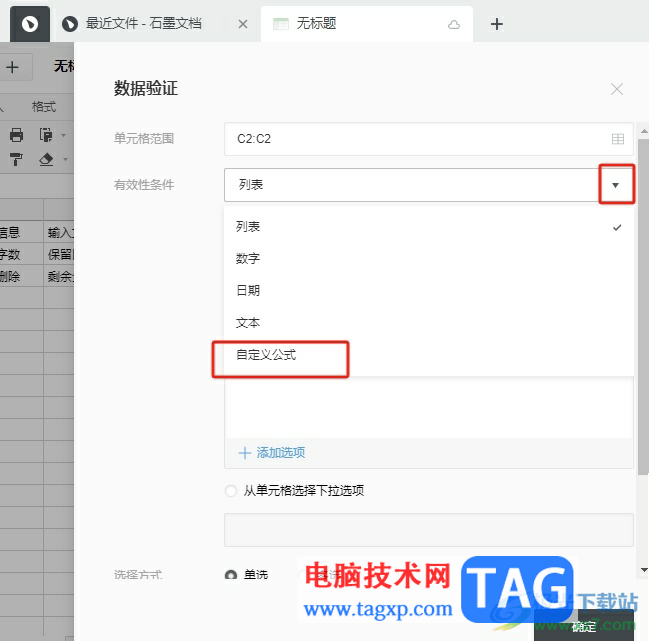Click the dialog scrollbar up arrow
Image resolution: width=649 pixels, height=641 pixels.
pos(644,131)
